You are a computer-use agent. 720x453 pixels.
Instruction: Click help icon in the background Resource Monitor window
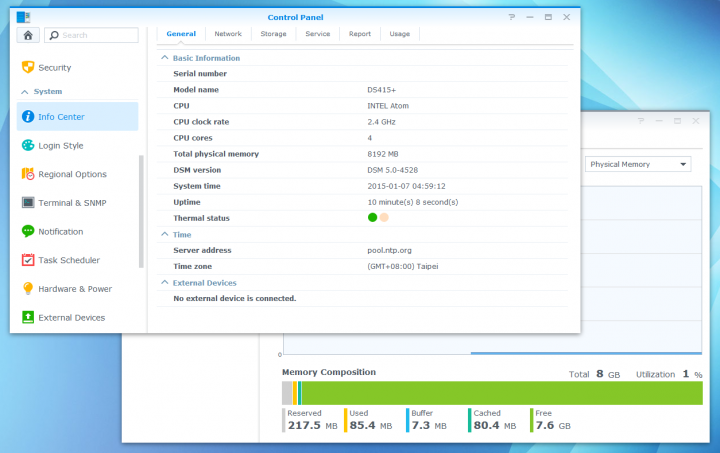641,121
